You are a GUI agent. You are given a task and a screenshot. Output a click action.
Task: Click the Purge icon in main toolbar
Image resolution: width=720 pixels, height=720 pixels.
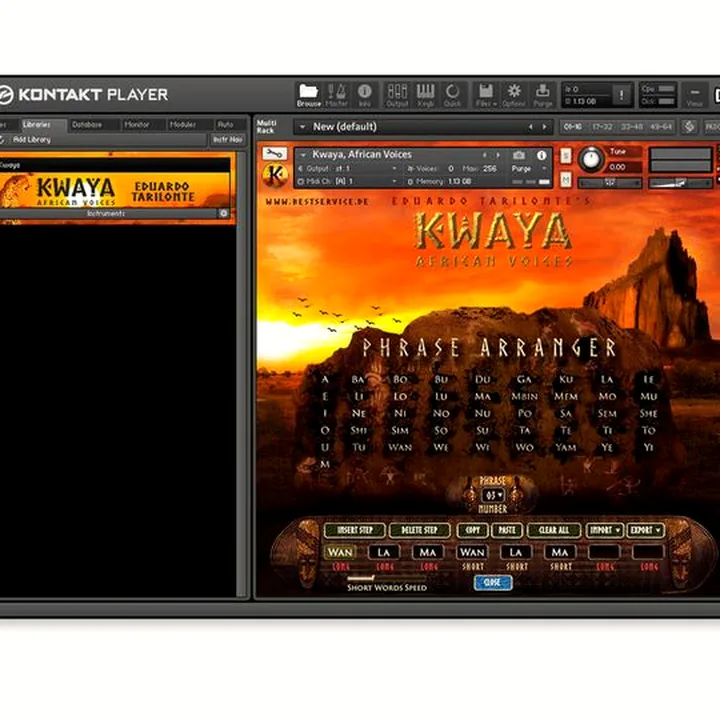point(543,95)
